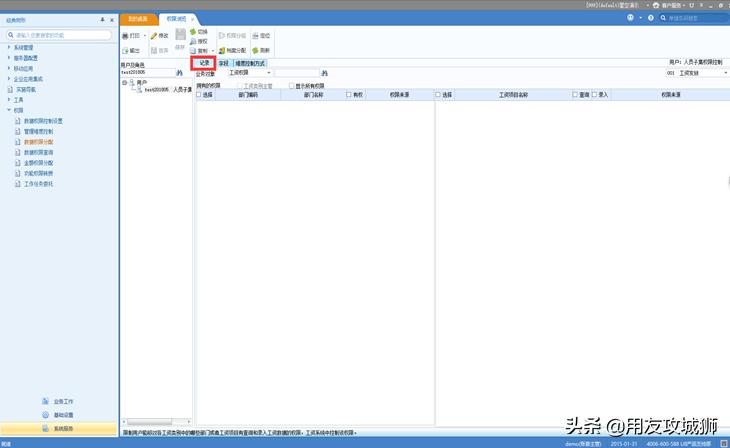Click the department code column header

click(x=248, y=95)
